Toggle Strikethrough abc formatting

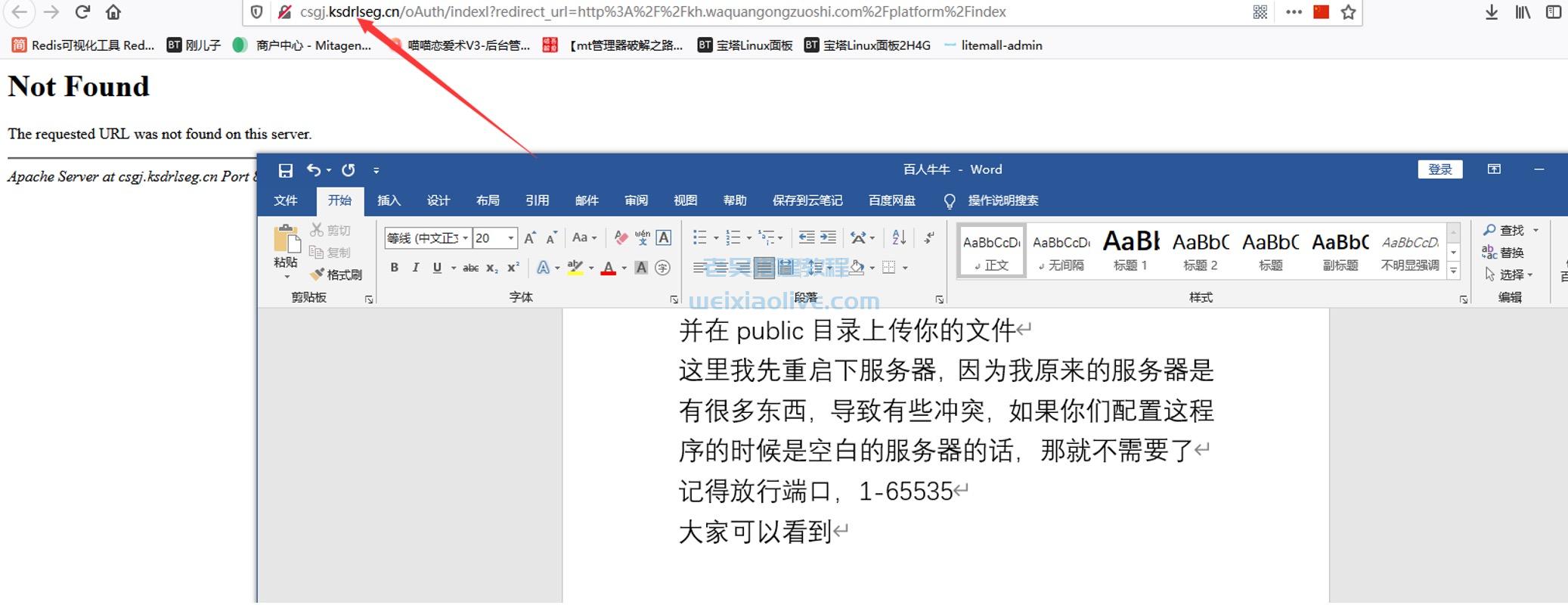tap(470, 268)
